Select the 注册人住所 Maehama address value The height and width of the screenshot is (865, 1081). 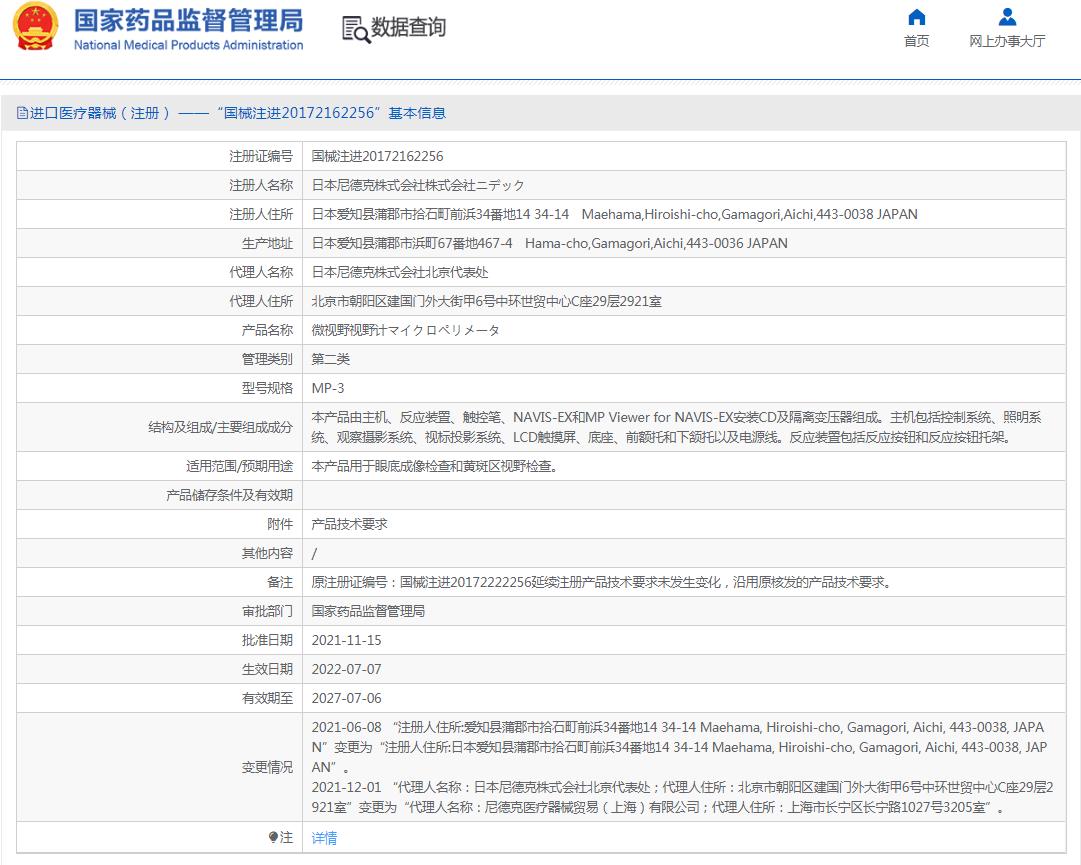pos(614,214)
